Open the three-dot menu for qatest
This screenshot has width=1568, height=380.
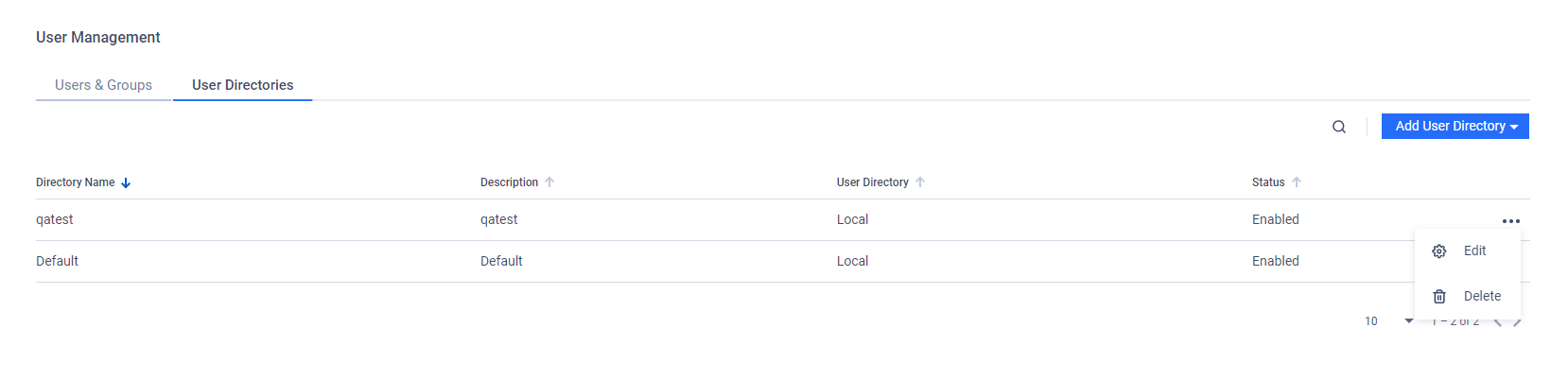pyautogui.click(x=1511, y=221)
